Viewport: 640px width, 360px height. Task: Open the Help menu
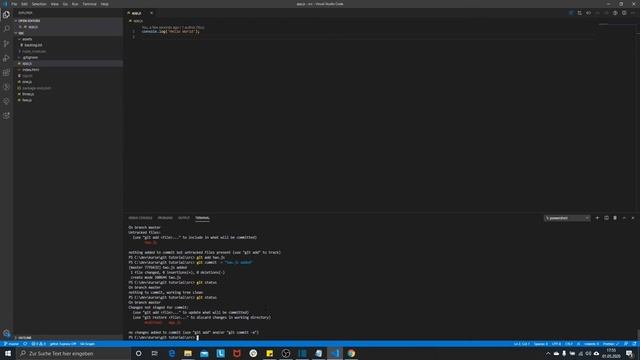104,4
